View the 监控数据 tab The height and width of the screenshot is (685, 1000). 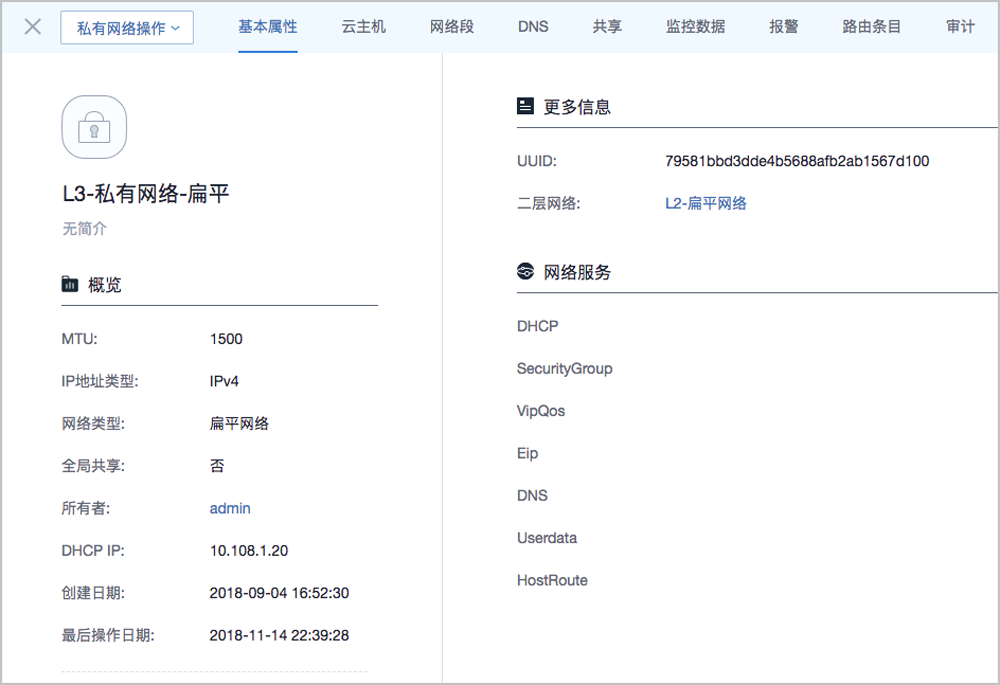(695, 27)
